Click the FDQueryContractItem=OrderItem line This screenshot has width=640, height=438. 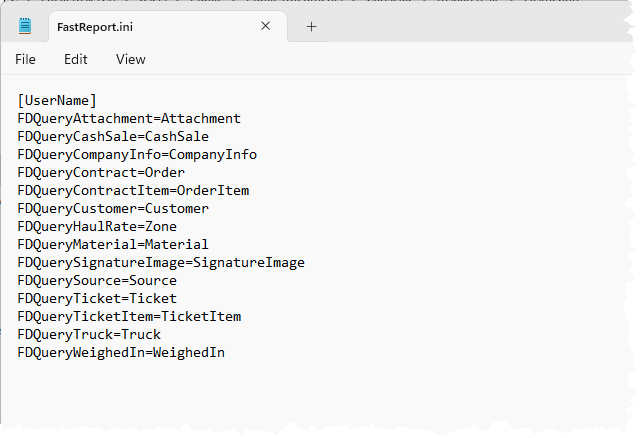pos(133,190)
